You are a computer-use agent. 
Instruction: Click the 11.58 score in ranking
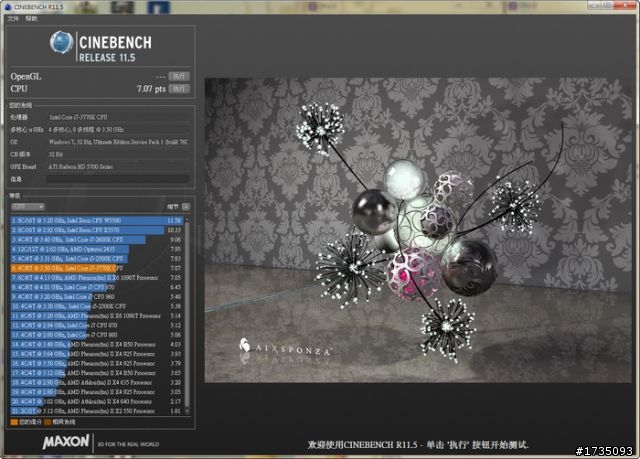coord(175,220)
